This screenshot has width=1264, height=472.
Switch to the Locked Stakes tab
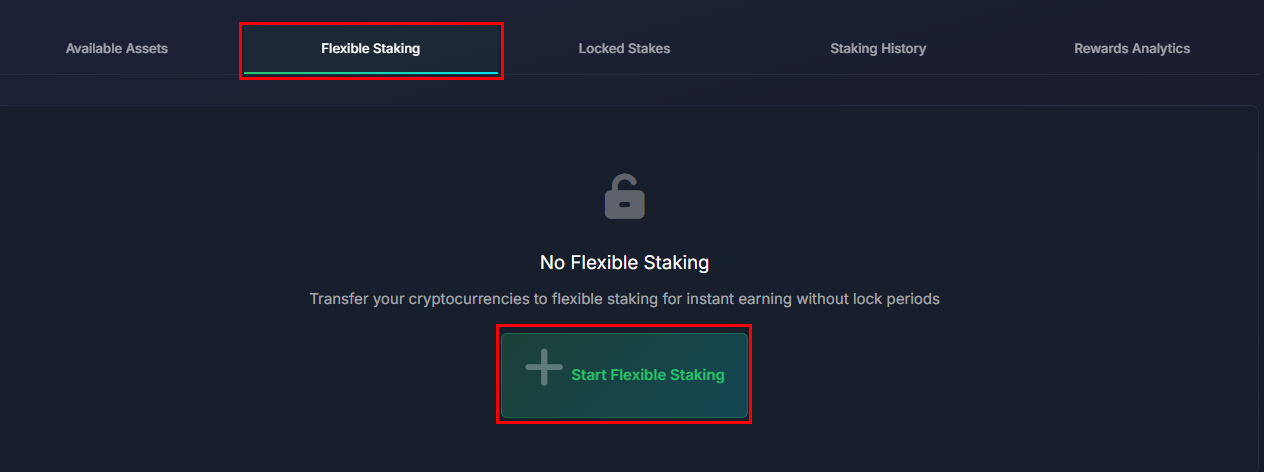pyautogui.click(x=624, y=48)
